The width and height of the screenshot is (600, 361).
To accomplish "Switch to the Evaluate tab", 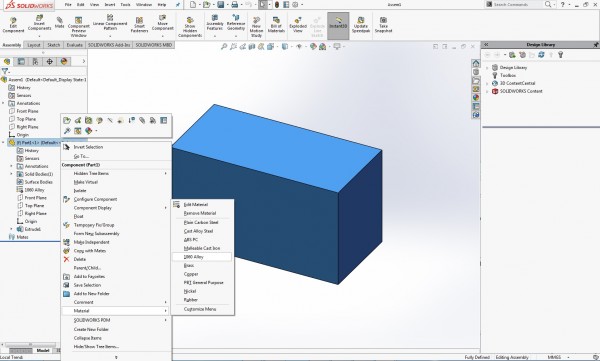I will [75, 45].
